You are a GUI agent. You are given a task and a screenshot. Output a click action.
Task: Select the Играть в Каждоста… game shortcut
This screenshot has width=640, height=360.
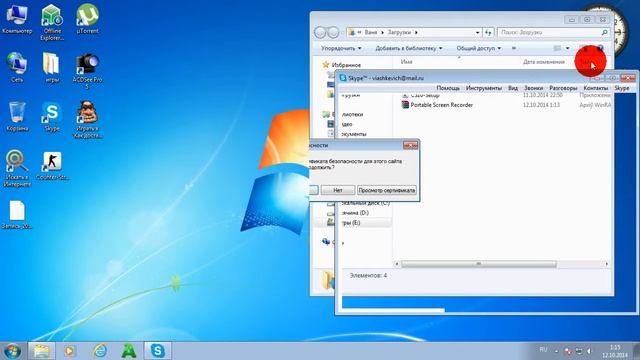click(x=87, y=120)
